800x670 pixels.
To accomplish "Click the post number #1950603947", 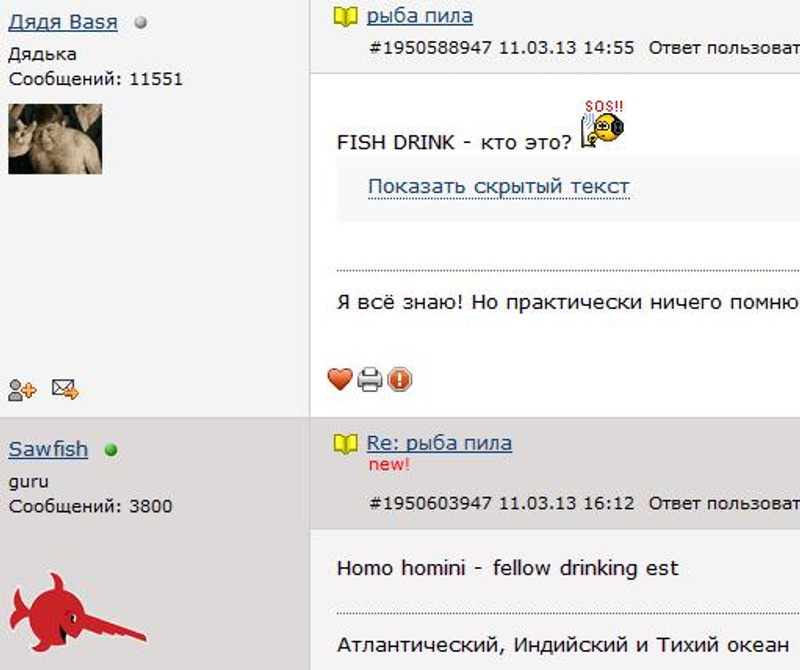I will (x=430, y=504).
